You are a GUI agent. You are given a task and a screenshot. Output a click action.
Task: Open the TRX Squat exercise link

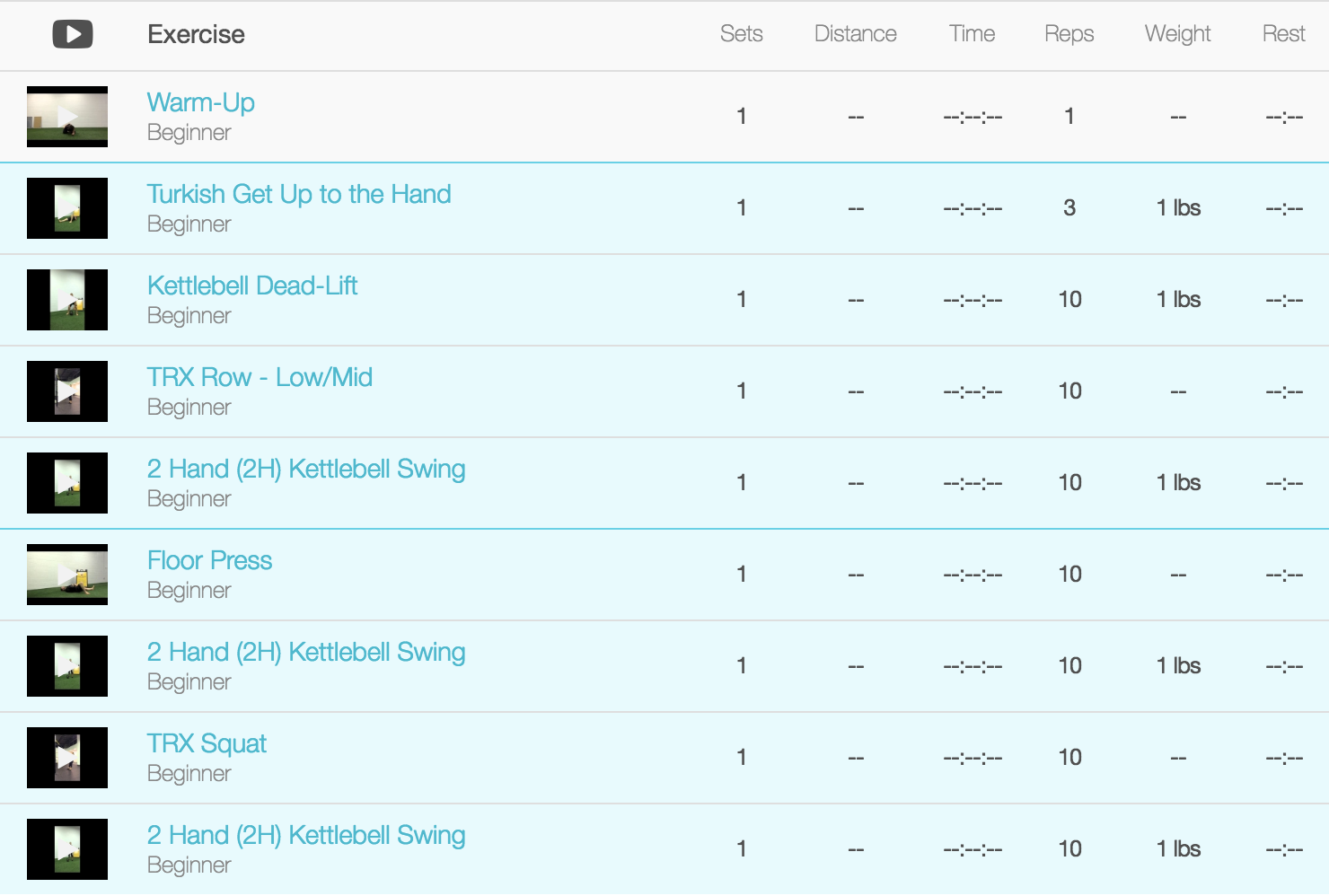coord(207,743)
